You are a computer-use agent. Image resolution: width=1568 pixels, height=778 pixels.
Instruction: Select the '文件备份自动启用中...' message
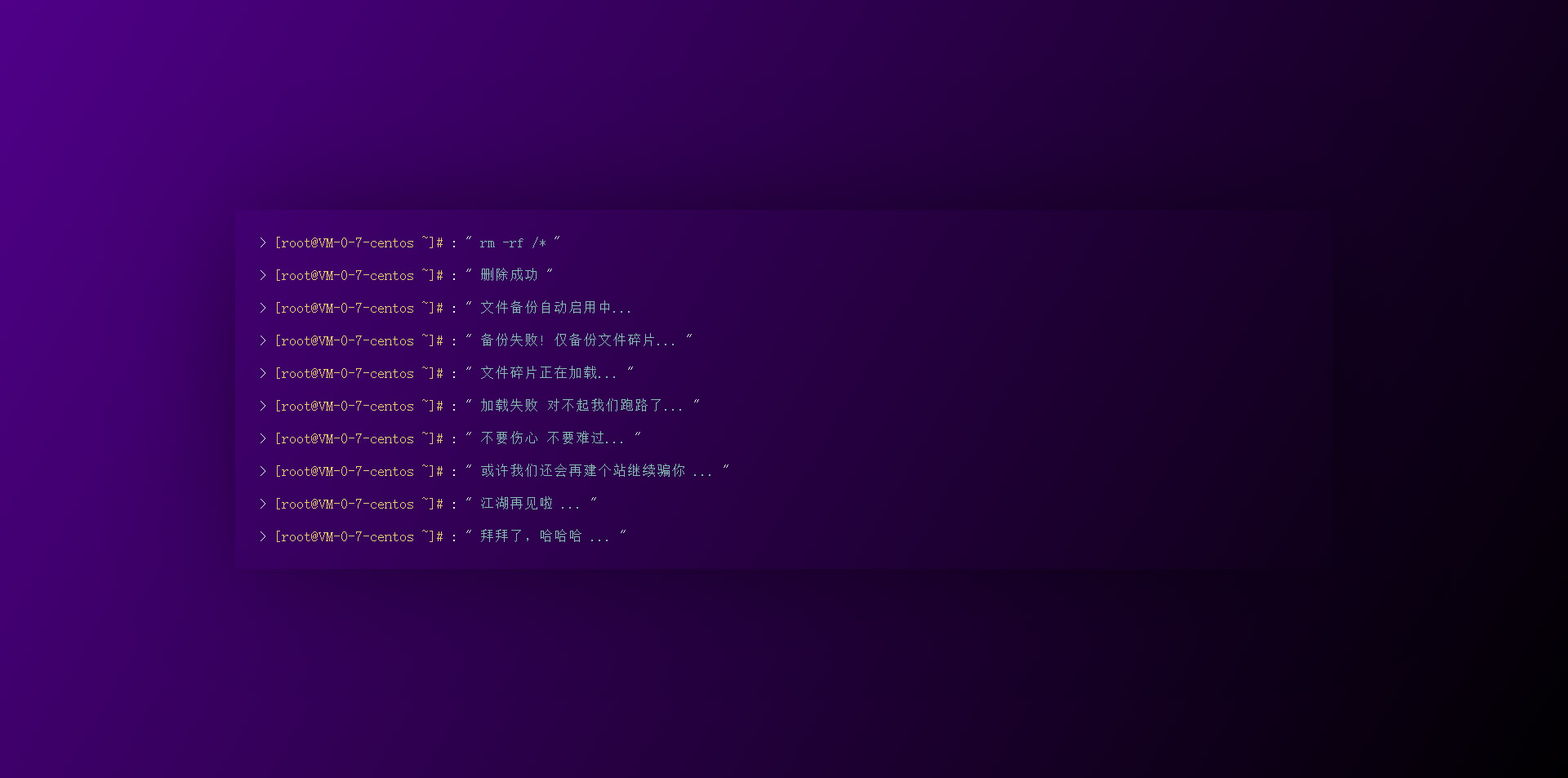555,308
